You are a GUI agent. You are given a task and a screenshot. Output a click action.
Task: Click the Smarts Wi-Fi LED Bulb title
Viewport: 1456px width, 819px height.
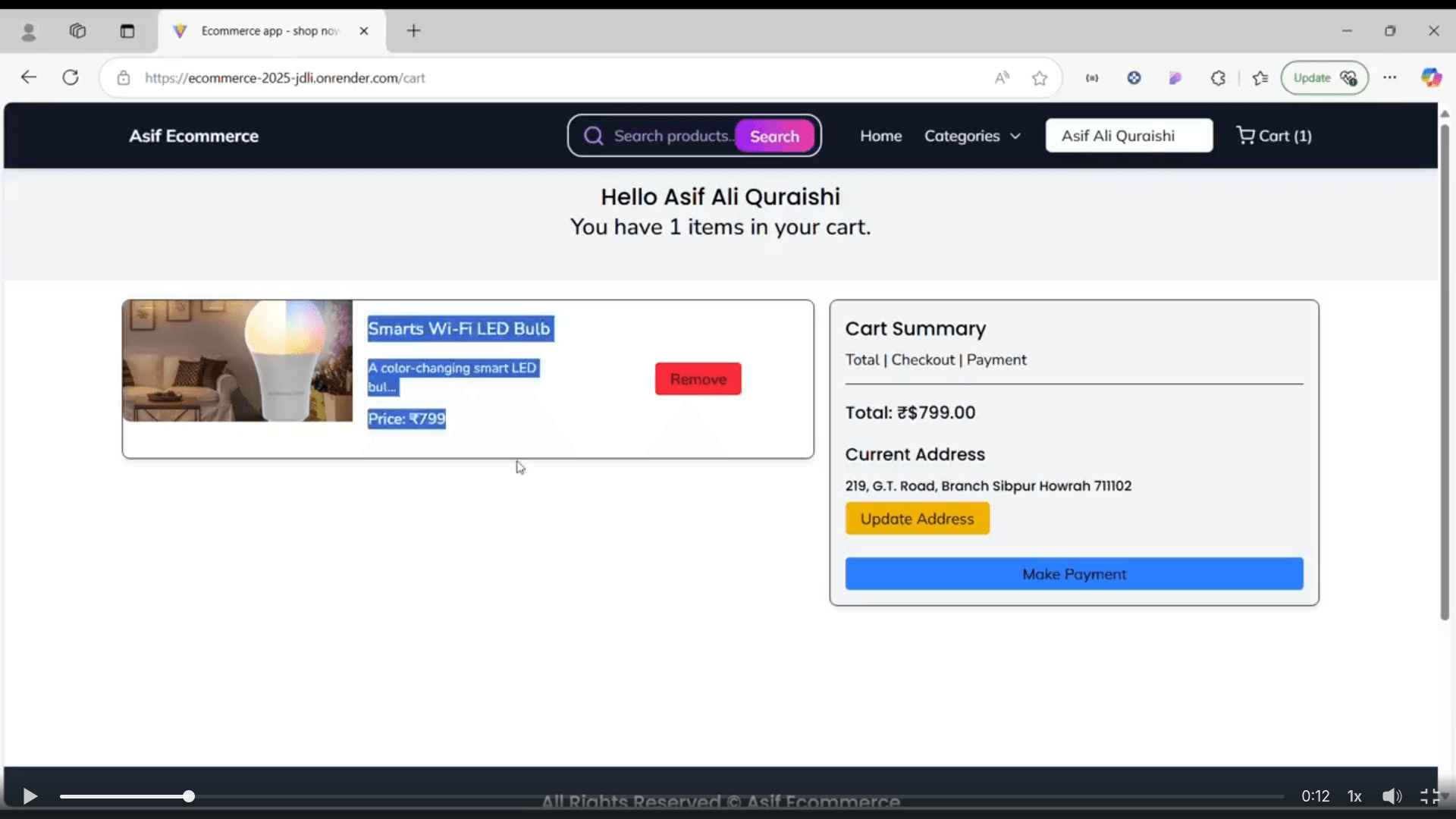(x=460, y=328)
